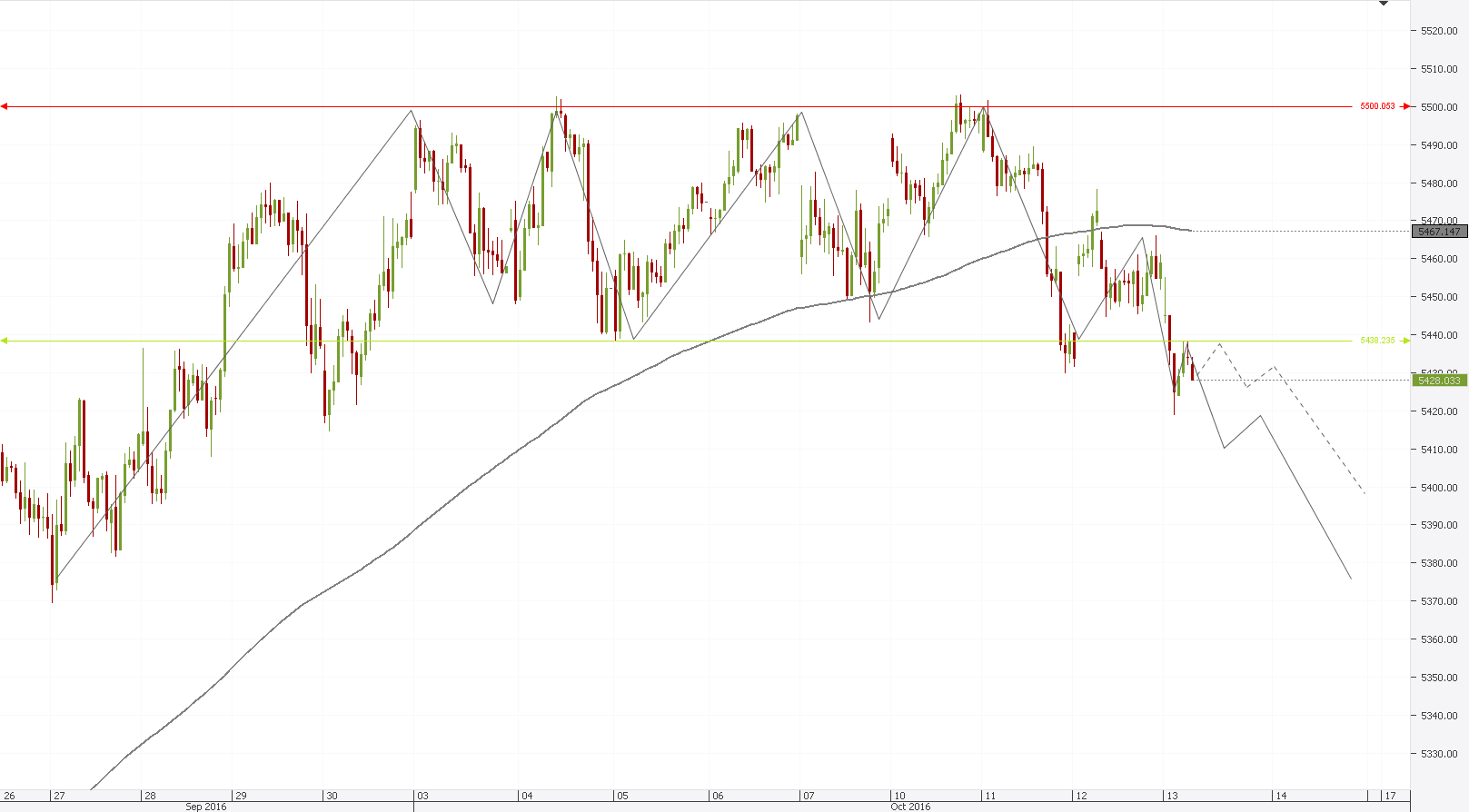
Task: Click the 5480.00 price axis label
Action: pos(1439,183)
